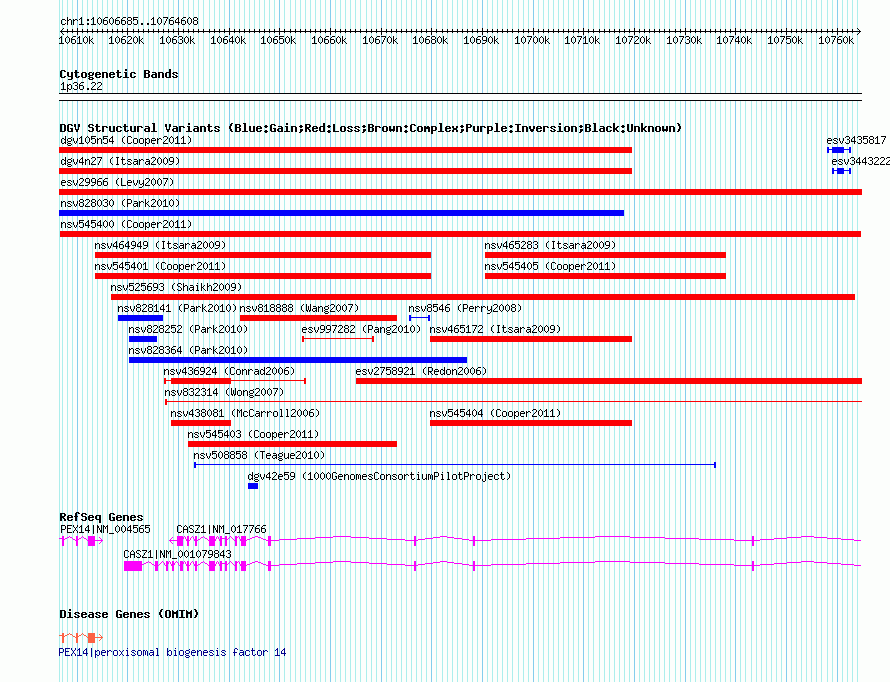Select the nsv828141 Park2010 blue bar

pyautogui.click(x=140, y=318)
